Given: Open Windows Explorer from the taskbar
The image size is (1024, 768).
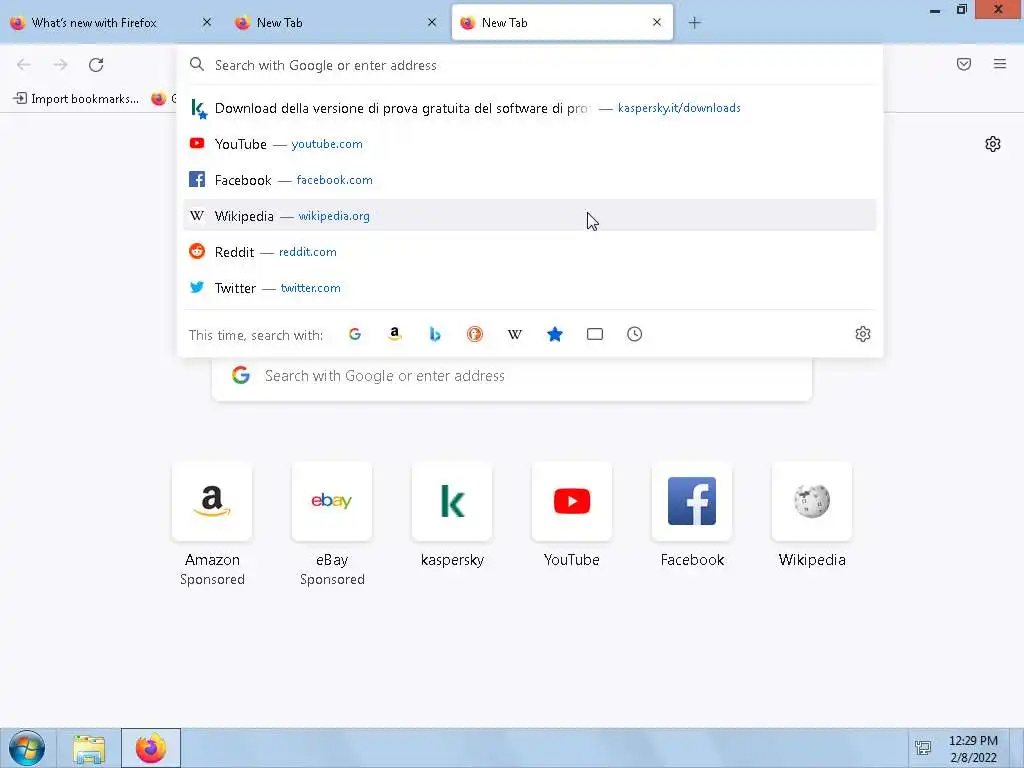Looking at the screenshot, I should click(x=89, y=748).
